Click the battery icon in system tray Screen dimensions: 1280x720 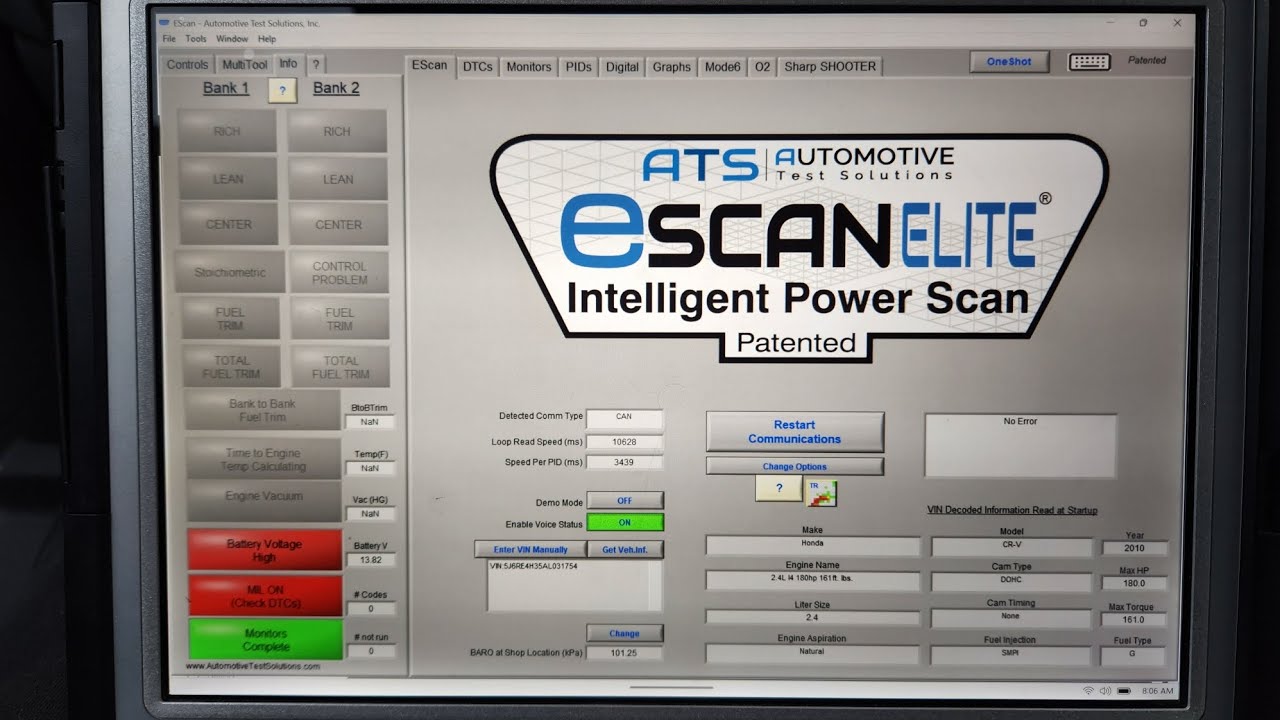(x=1123, y=691)
